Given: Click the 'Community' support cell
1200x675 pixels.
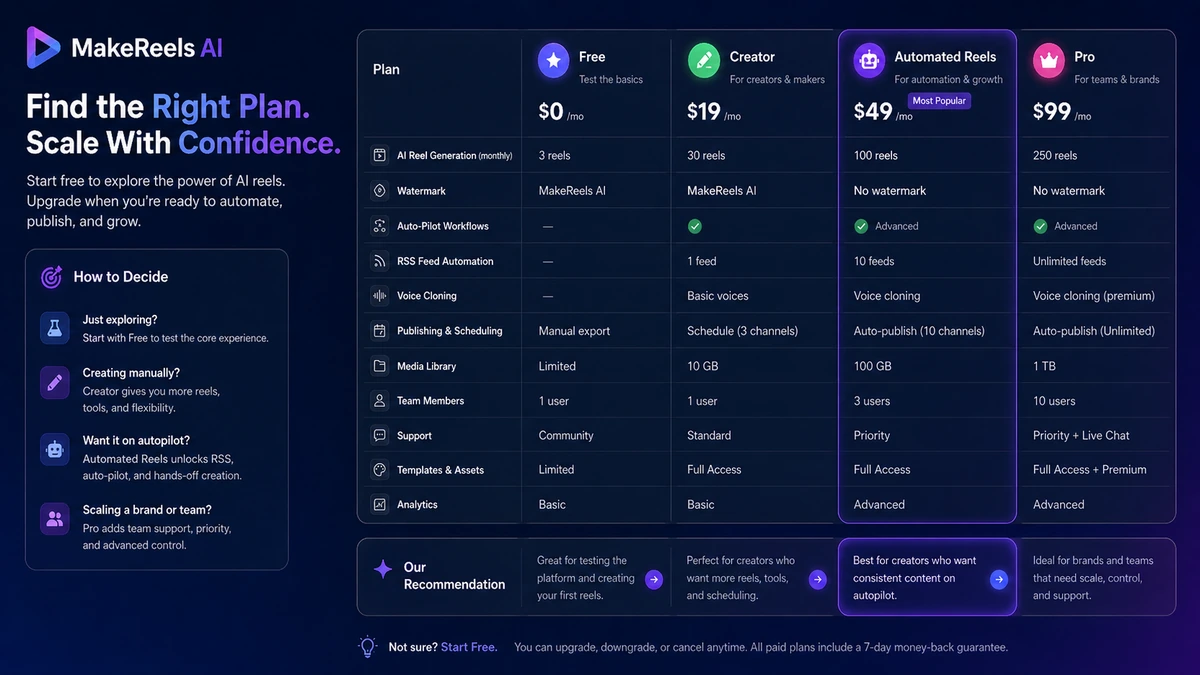Looking at the screenshot, I should [566, 436].
